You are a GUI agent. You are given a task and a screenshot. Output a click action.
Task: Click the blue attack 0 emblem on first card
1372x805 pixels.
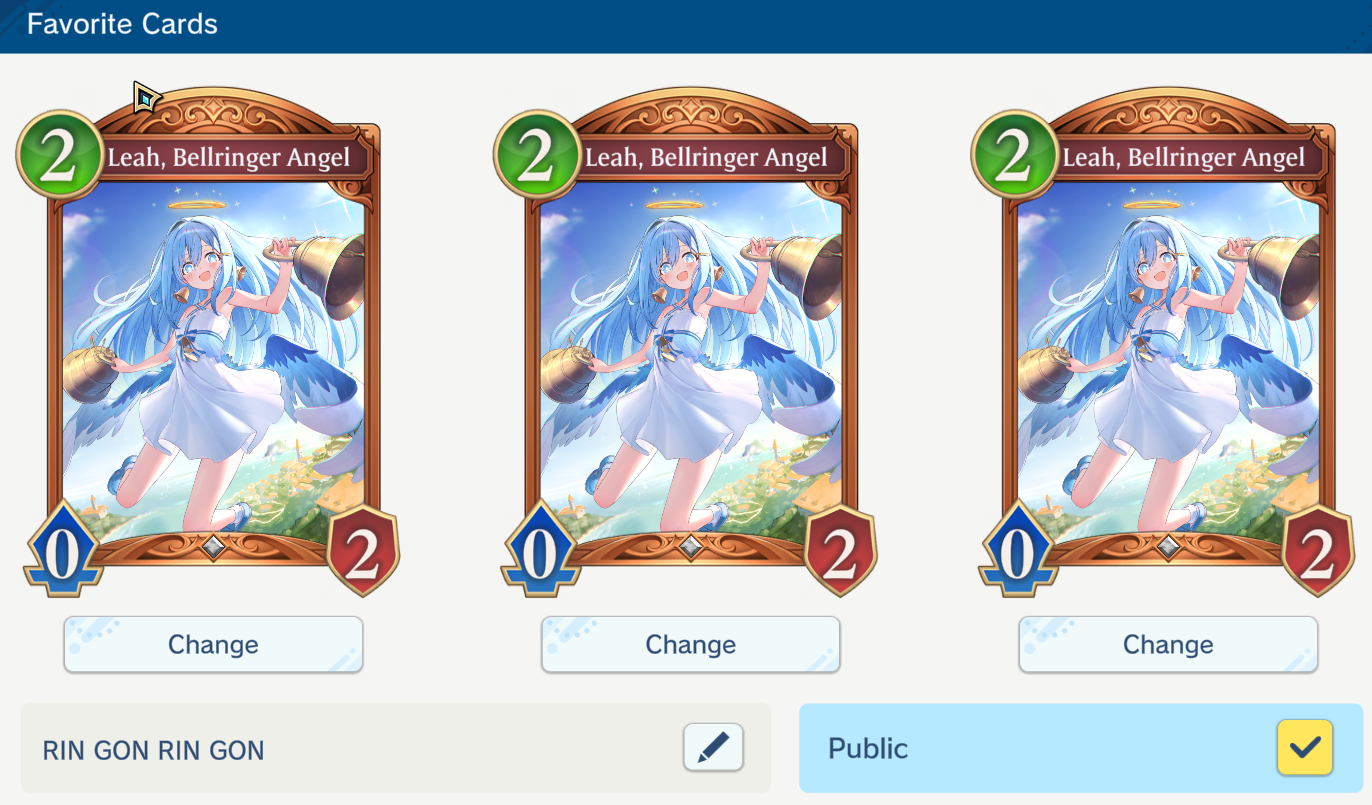[63, 551]
